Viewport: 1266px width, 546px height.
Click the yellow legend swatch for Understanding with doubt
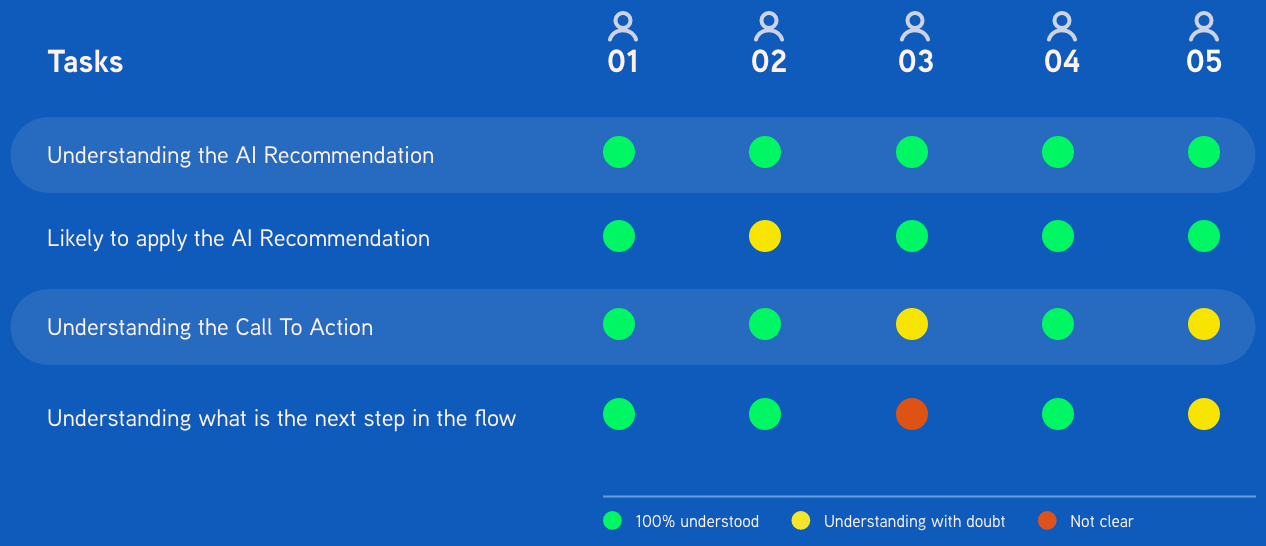(801, 521)
